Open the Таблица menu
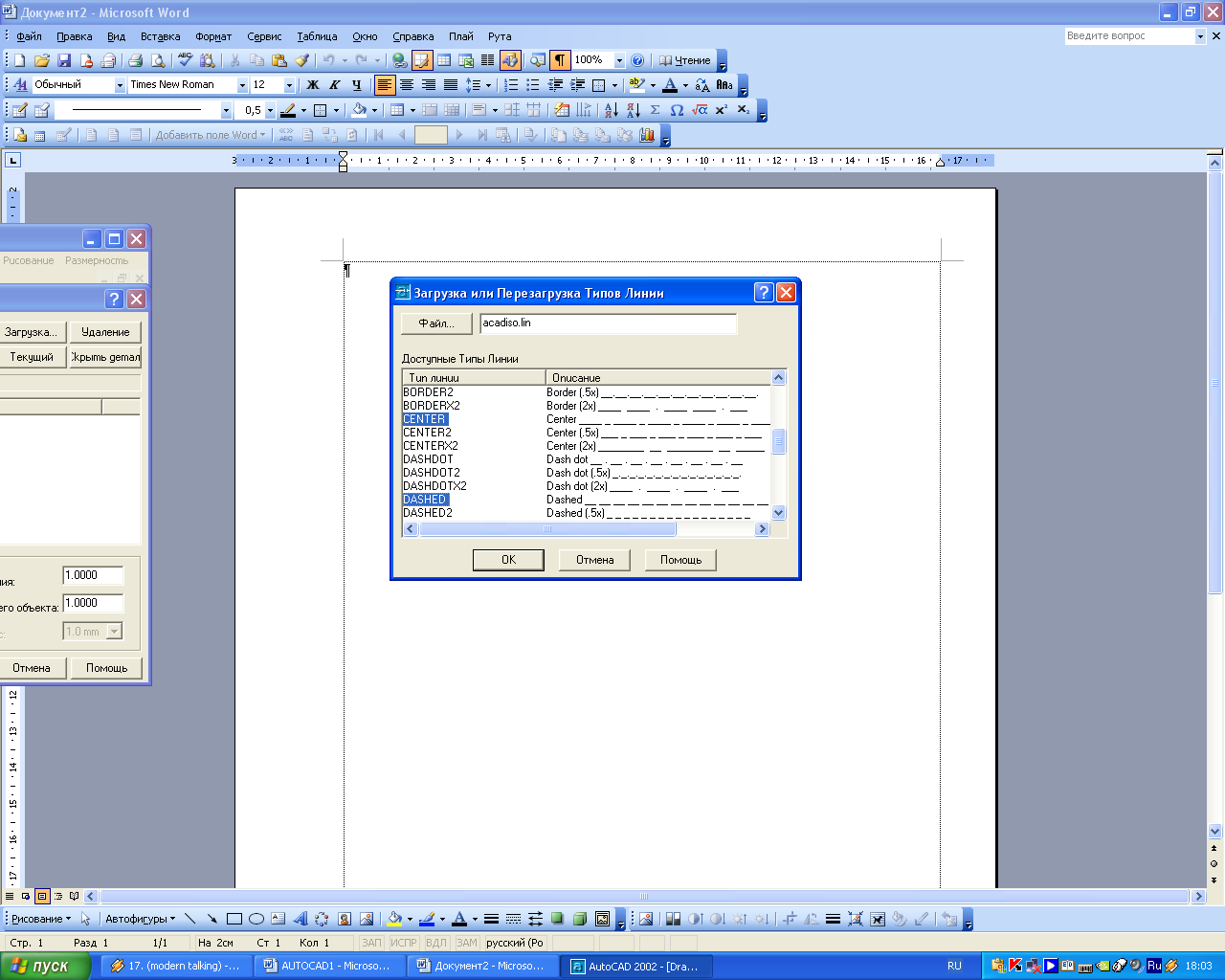 [x=317, y=36]
